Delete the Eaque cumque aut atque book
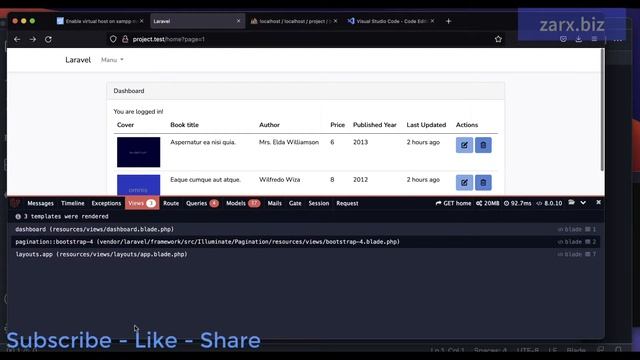This screenshot has width=640, height=360. (x=483, y=182)
